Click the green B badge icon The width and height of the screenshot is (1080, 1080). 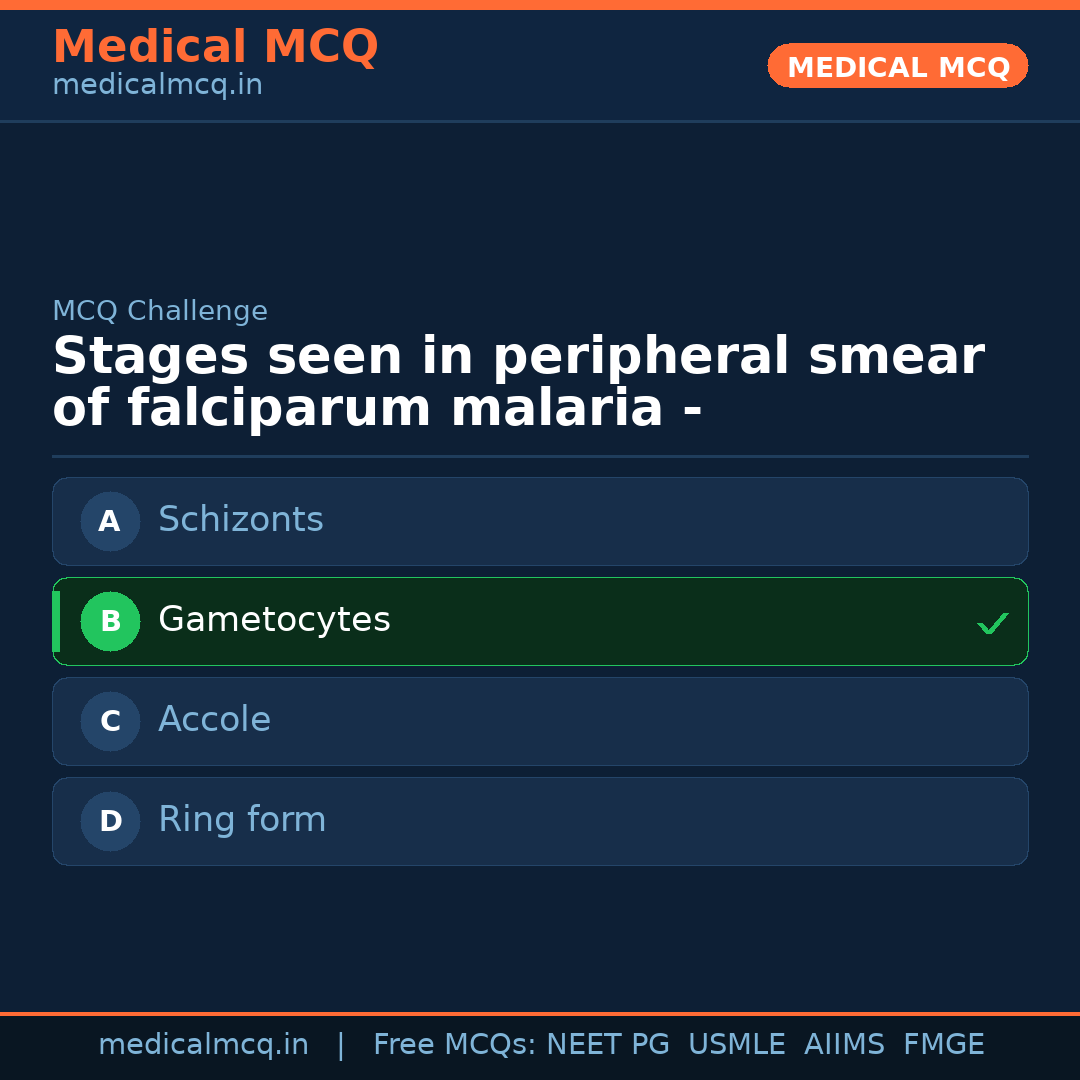pos(110,621)
